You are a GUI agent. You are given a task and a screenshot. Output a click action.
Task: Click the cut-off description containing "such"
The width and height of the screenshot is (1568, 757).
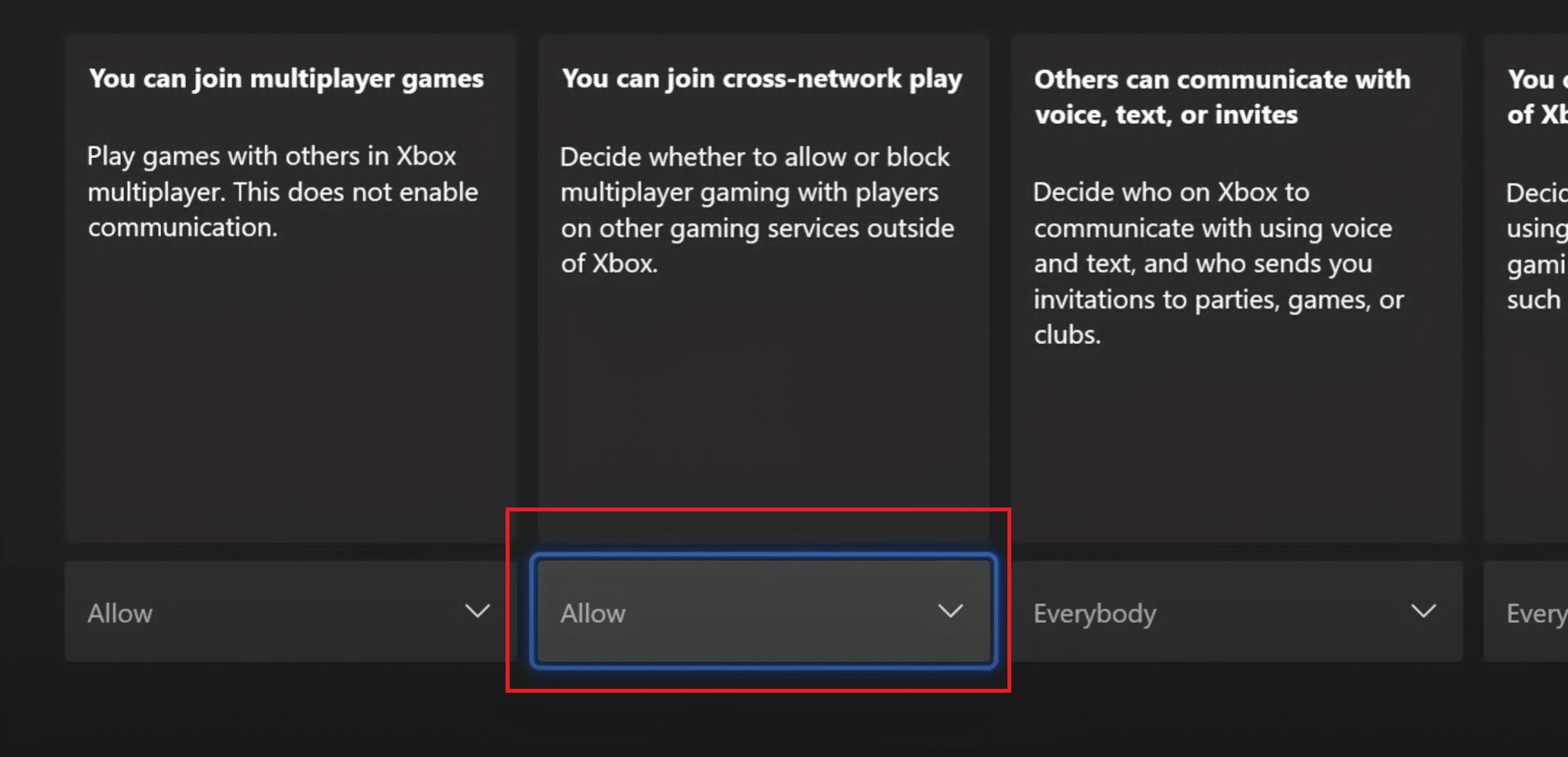click(x=1537, y=246)
